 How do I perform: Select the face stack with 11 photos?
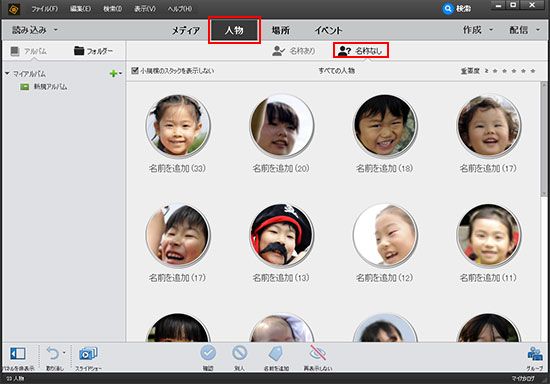pos(489,235)
